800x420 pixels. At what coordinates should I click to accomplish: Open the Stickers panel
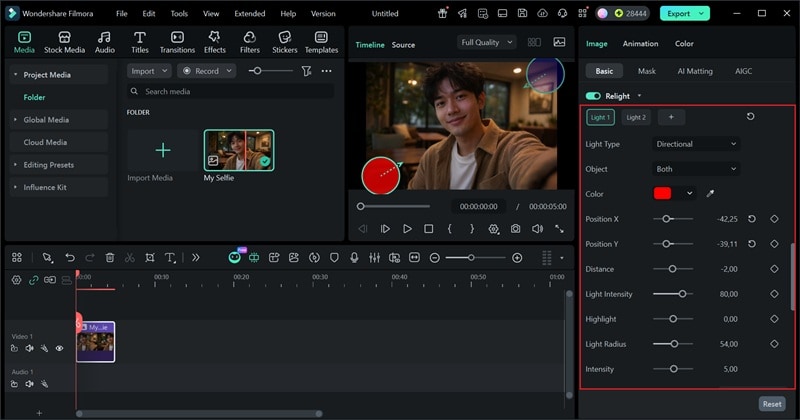pos(285,41)
